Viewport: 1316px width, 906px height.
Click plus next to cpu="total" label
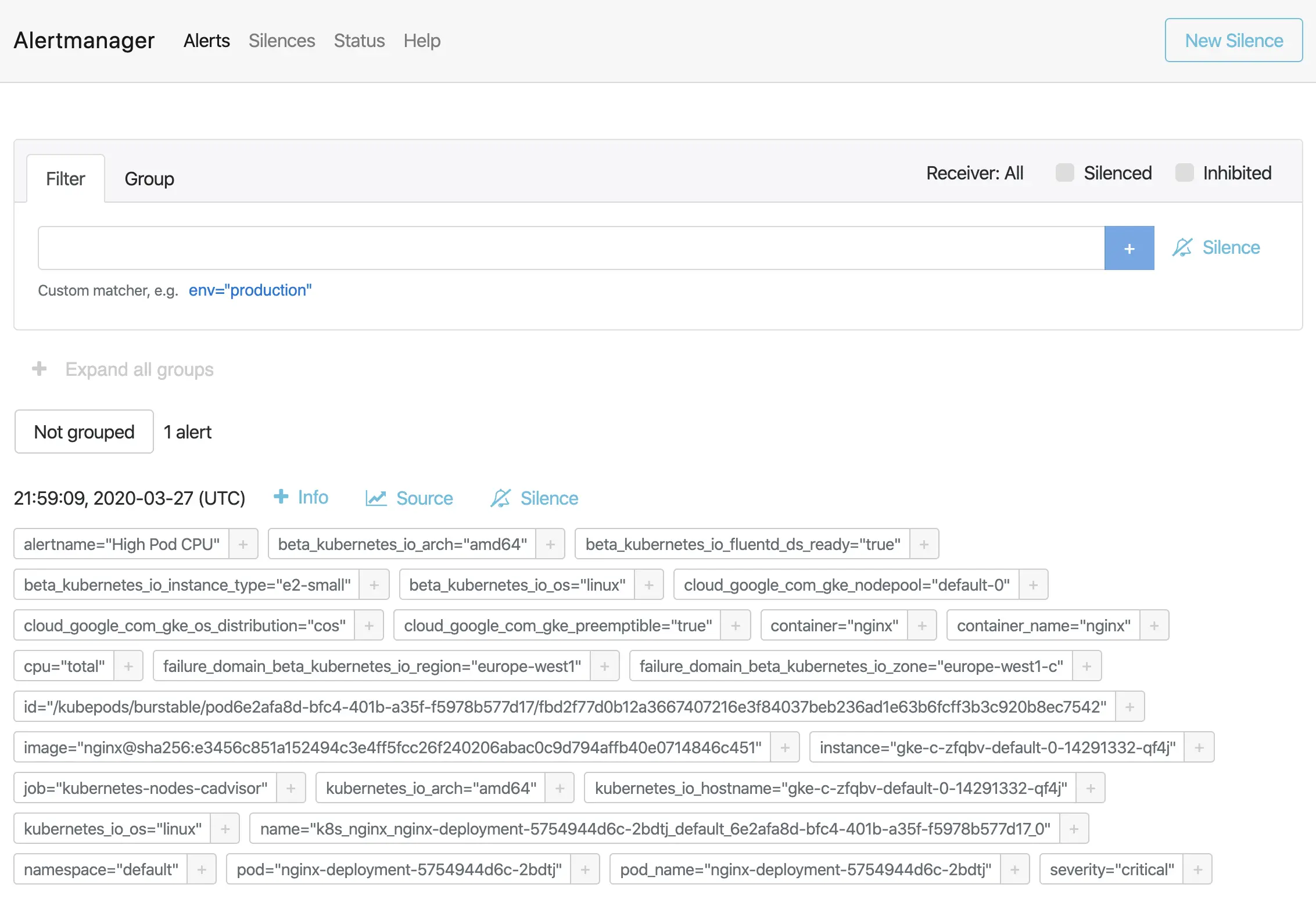pyautogui.click(x=128, y=666)
